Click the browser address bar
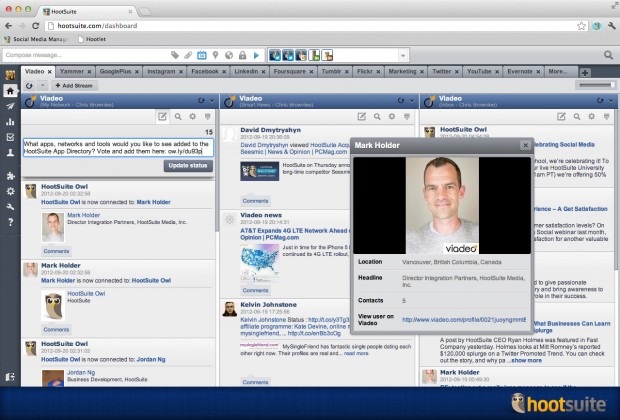620x420 pixels. [x=312, y=26]
